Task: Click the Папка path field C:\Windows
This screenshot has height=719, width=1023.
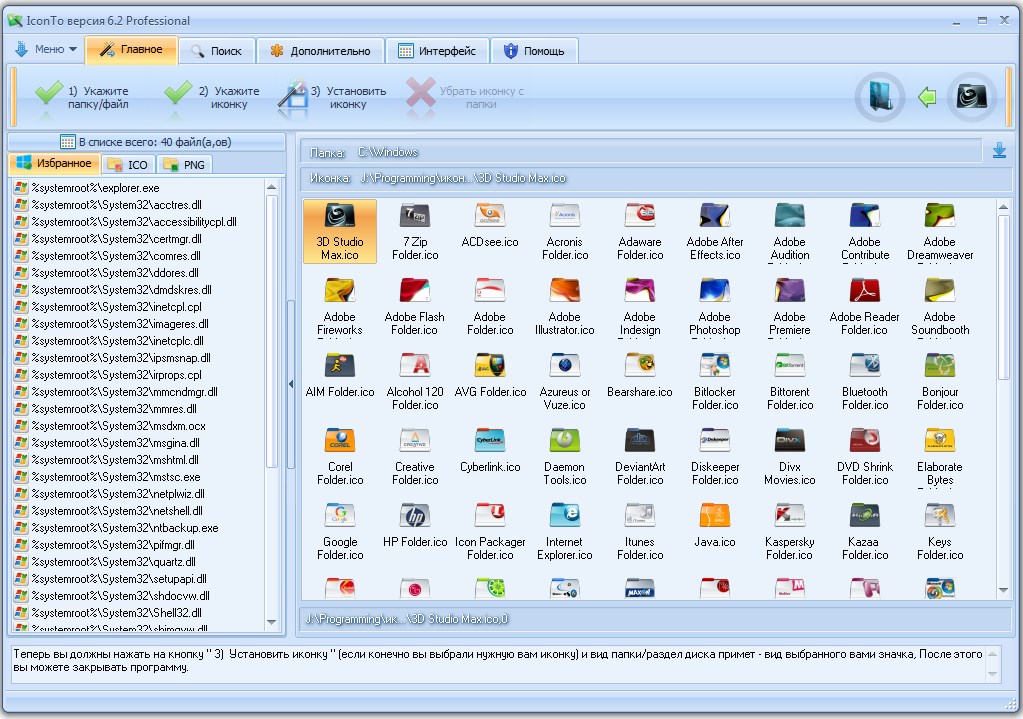Action: [x=641, y=152]
